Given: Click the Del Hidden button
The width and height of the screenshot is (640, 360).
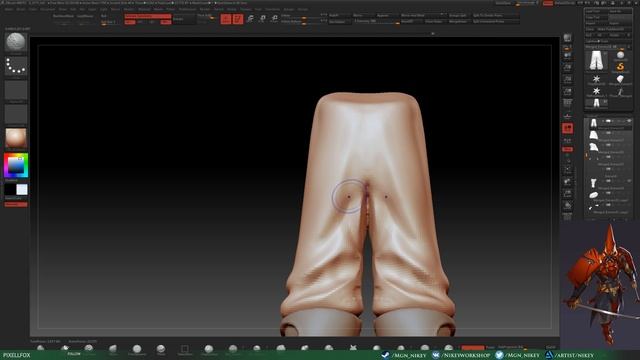Looking at the screenshot, I should [x=339, y=21].
